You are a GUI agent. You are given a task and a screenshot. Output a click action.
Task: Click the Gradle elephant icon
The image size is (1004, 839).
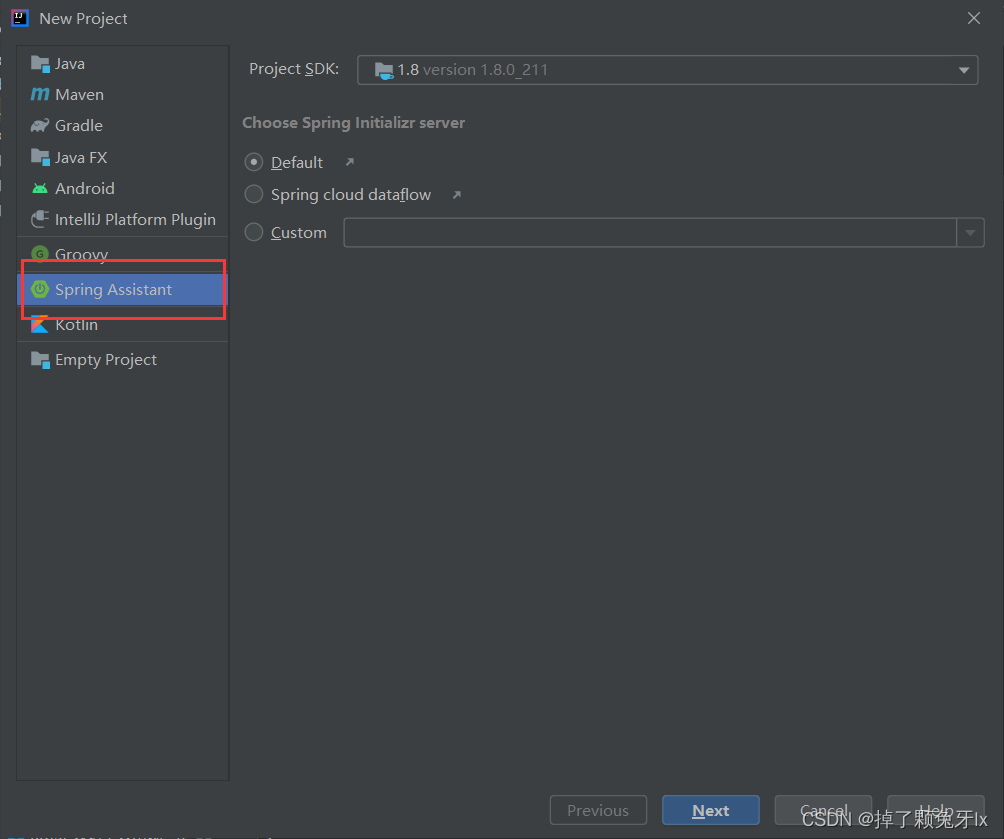40,126
